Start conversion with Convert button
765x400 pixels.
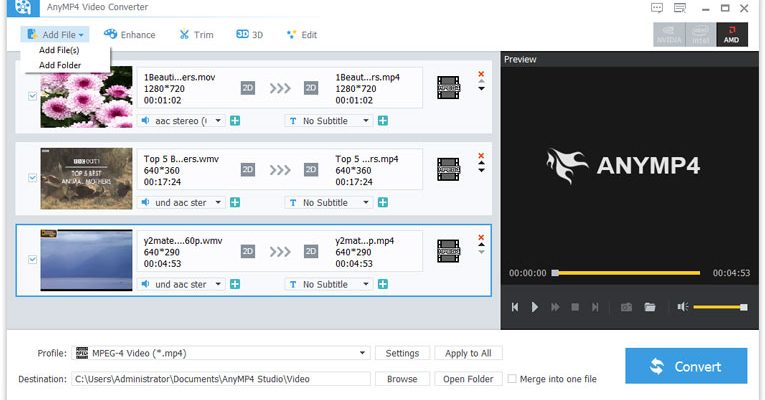(686, 366)
